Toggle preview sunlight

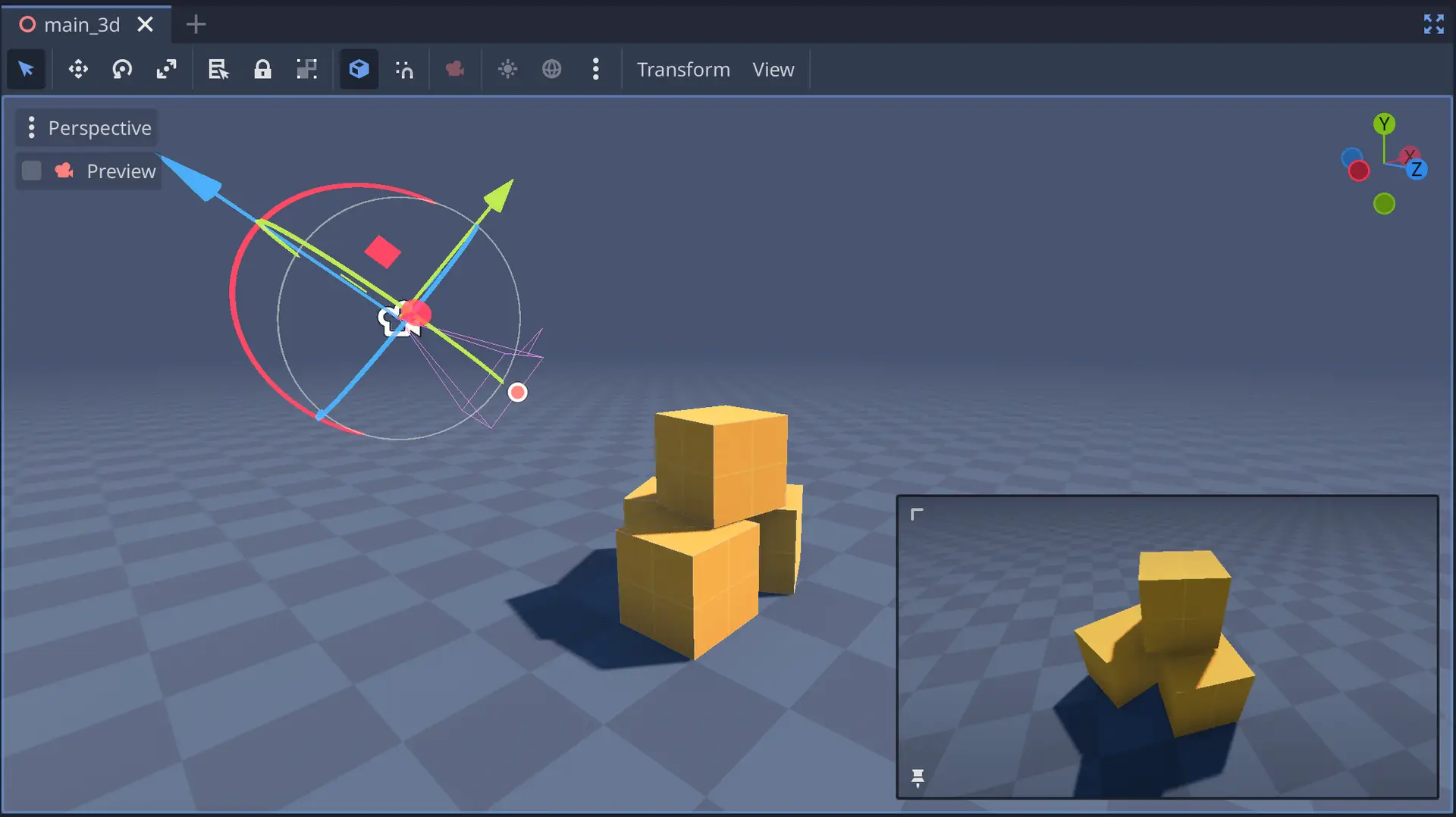tap(507, 69)
